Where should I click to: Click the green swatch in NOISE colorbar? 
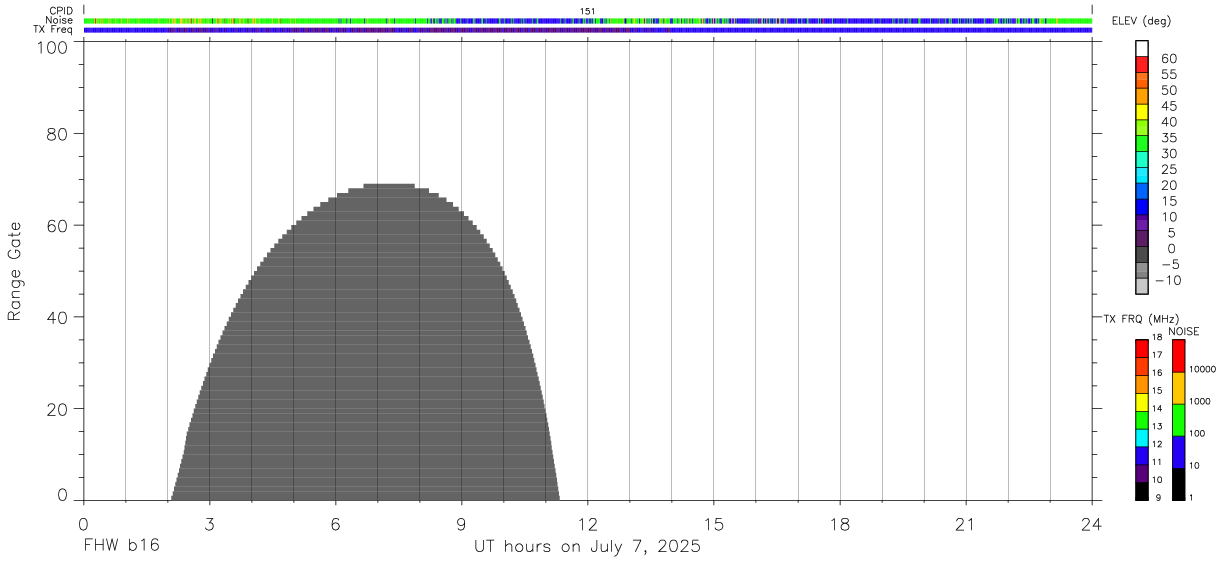(1178, 420)
